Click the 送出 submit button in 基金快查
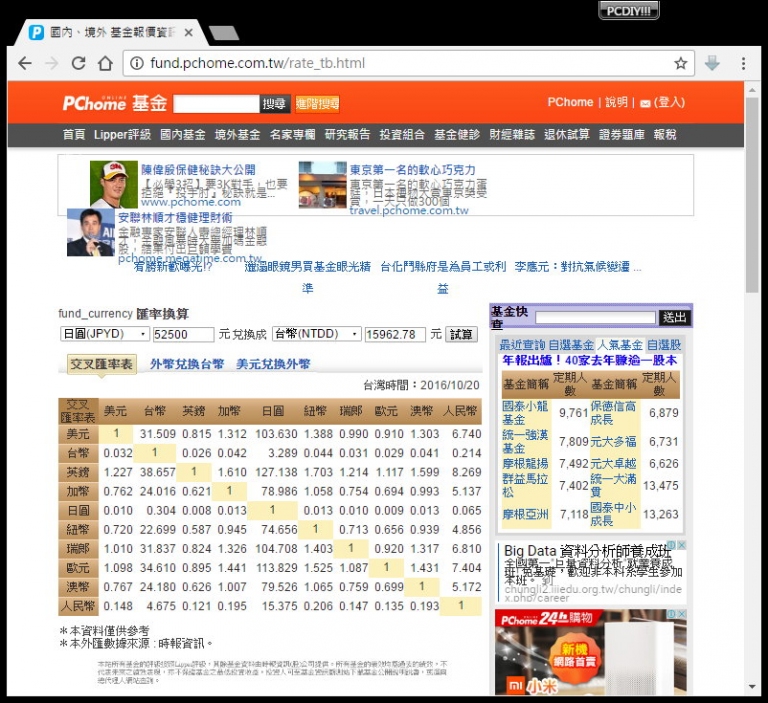The image size is (768, 703). [674, 317]
